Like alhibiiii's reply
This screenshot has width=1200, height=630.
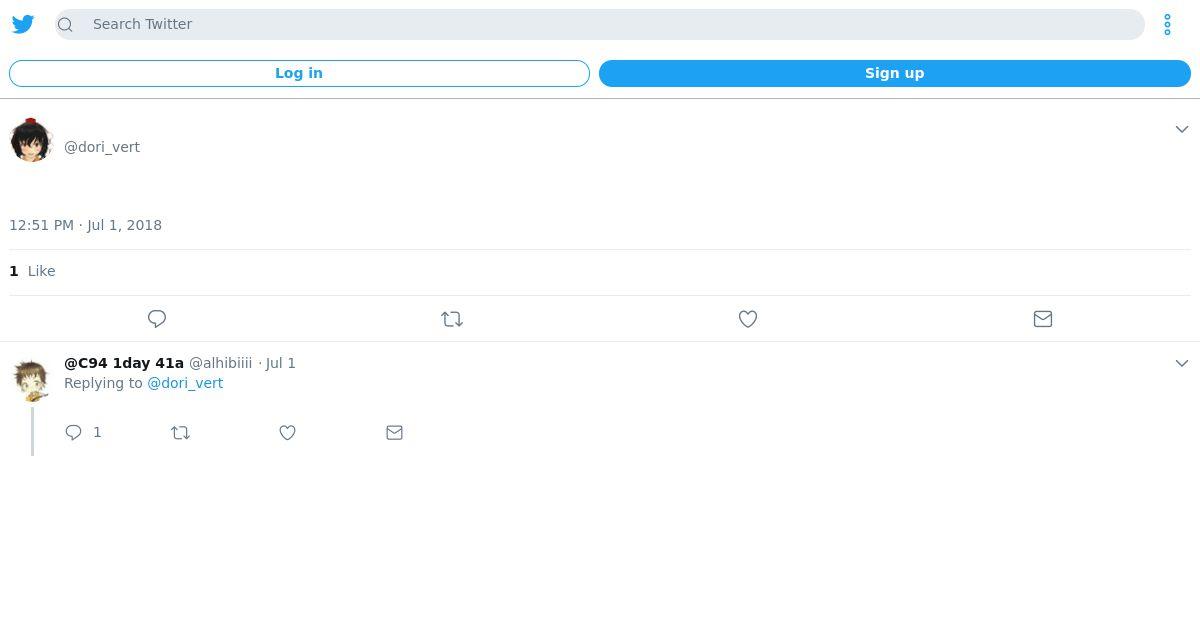click(288, 432)
